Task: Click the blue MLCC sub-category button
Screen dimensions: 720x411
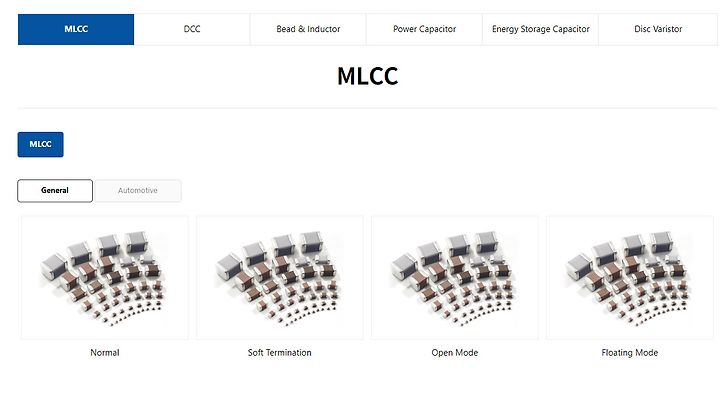Action: coord(40,144)
